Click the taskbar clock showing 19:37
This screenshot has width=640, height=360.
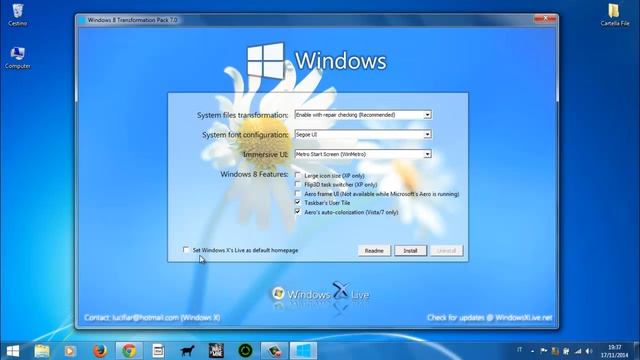pyautogui.click(x=614, y=351)
